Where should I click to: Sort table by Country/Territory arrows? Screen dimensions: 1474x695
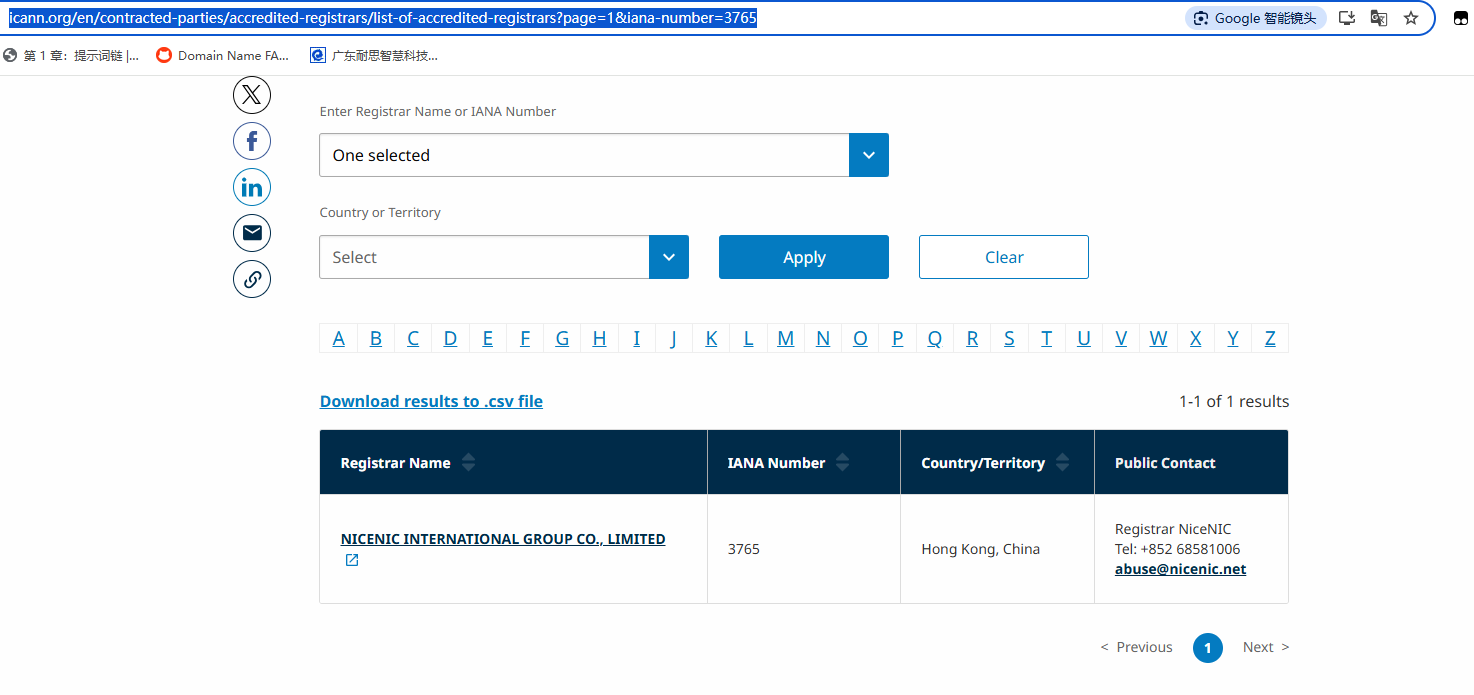[x=1062, y=462]
